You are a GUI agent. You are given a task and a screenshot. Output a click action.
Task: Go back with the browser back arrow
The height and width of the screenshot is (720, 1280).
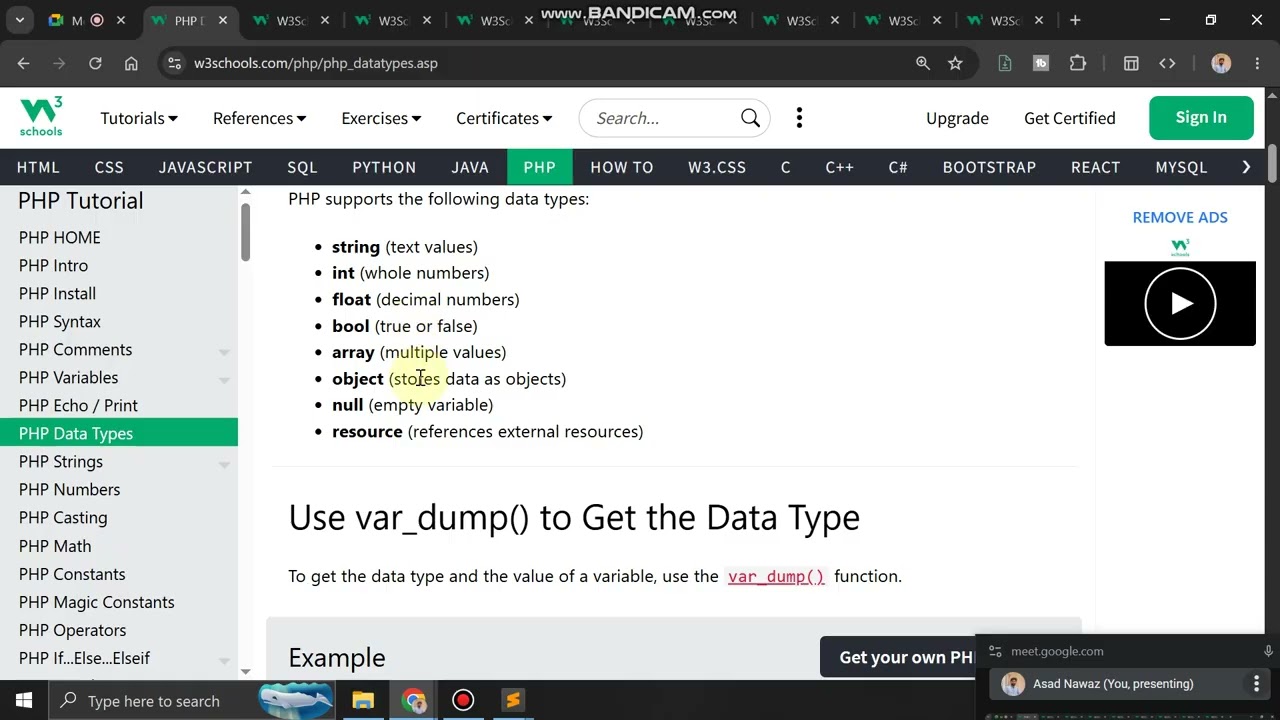[x=23, y=63]
